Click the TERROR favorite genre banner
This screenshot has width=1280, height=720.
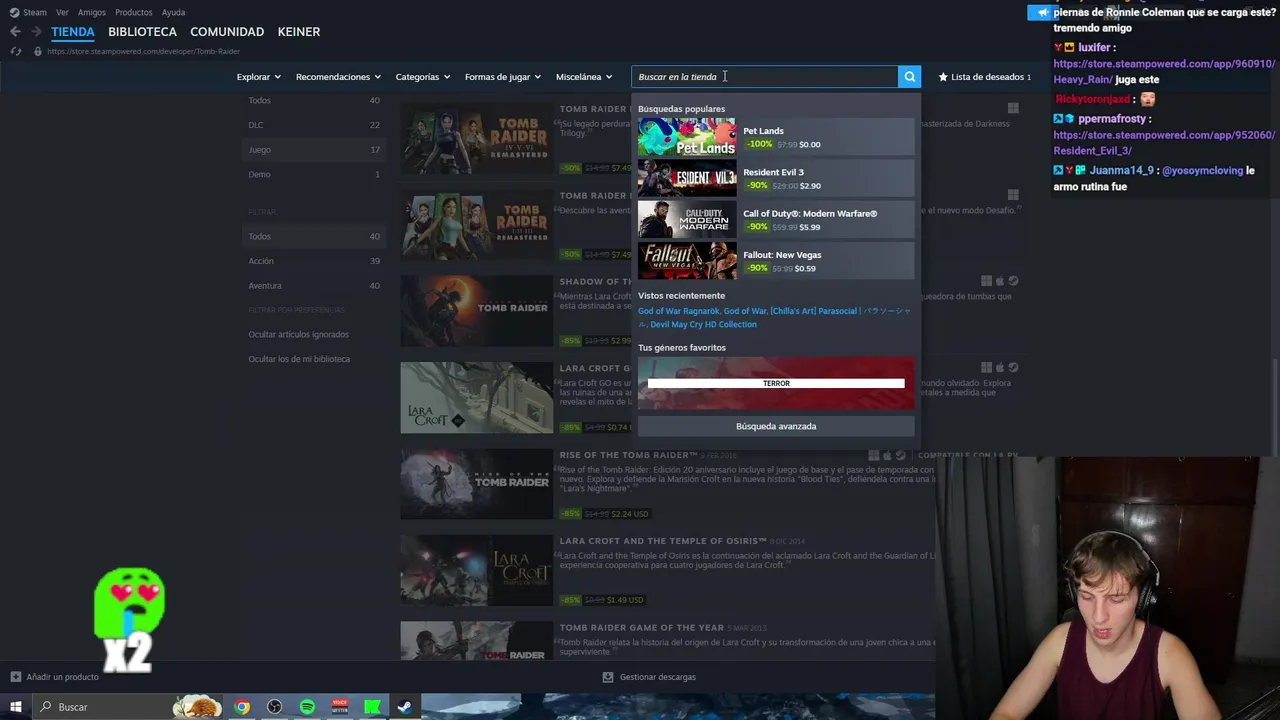click(776, 383)
